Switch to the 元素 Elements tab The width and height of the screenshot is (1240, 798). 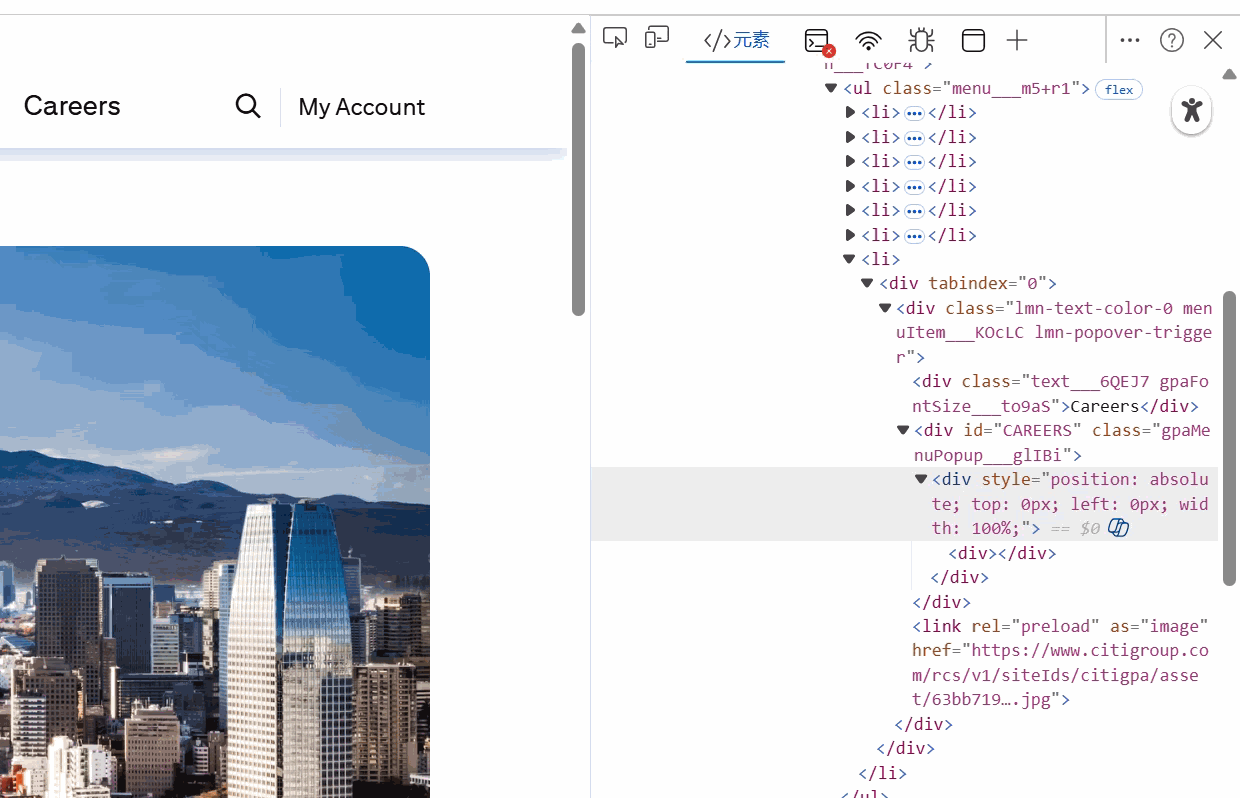(x=736, y=40)
